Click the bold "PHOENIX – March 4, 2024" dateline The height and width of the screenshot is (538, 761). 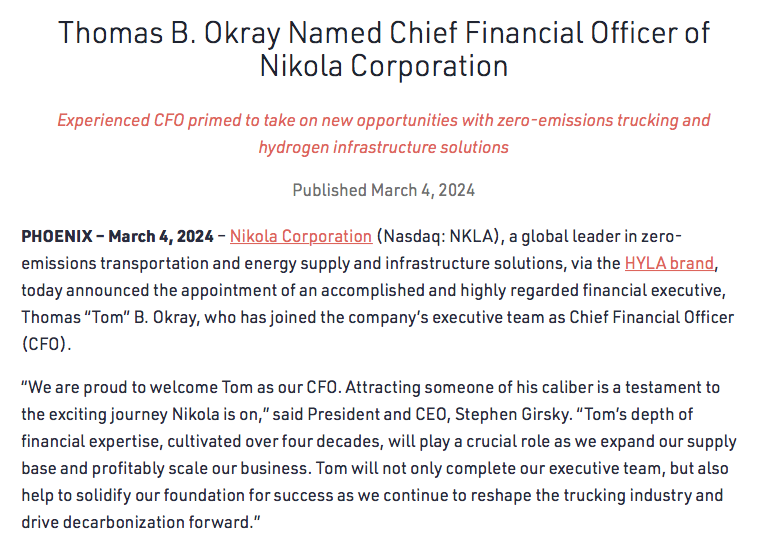point(117,236)
